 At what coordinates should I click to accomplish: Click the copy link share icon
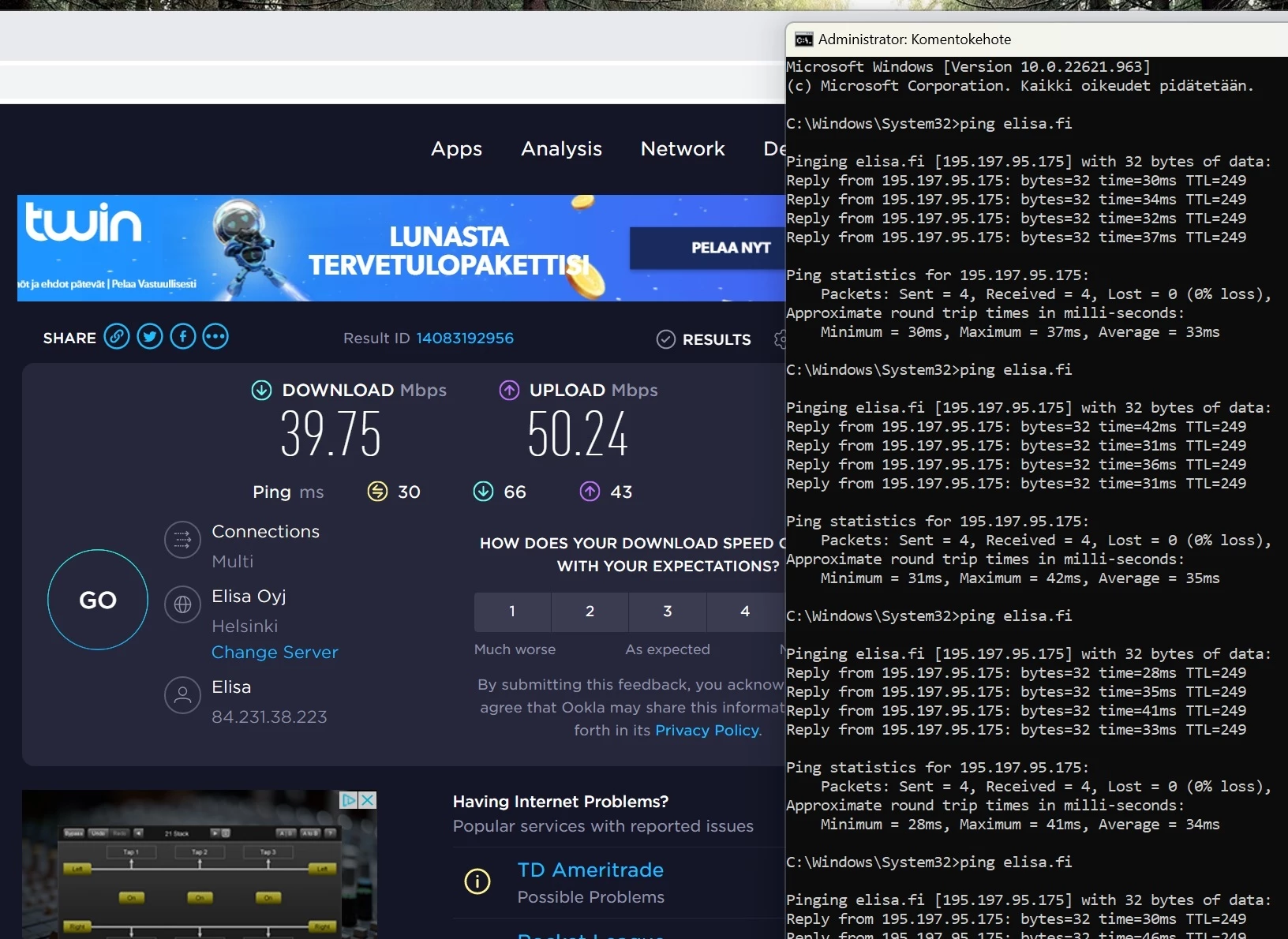117,337
